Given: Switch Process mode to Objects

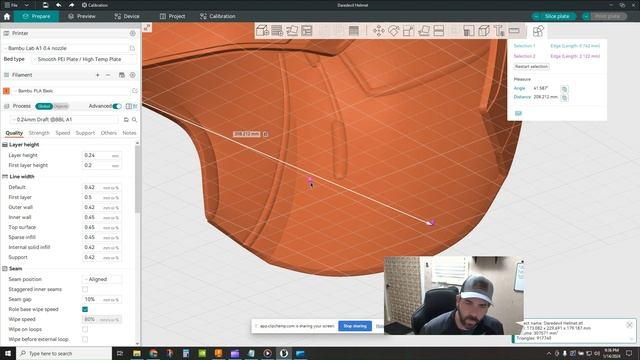Looking at the screenshot, I should [61, 106].
